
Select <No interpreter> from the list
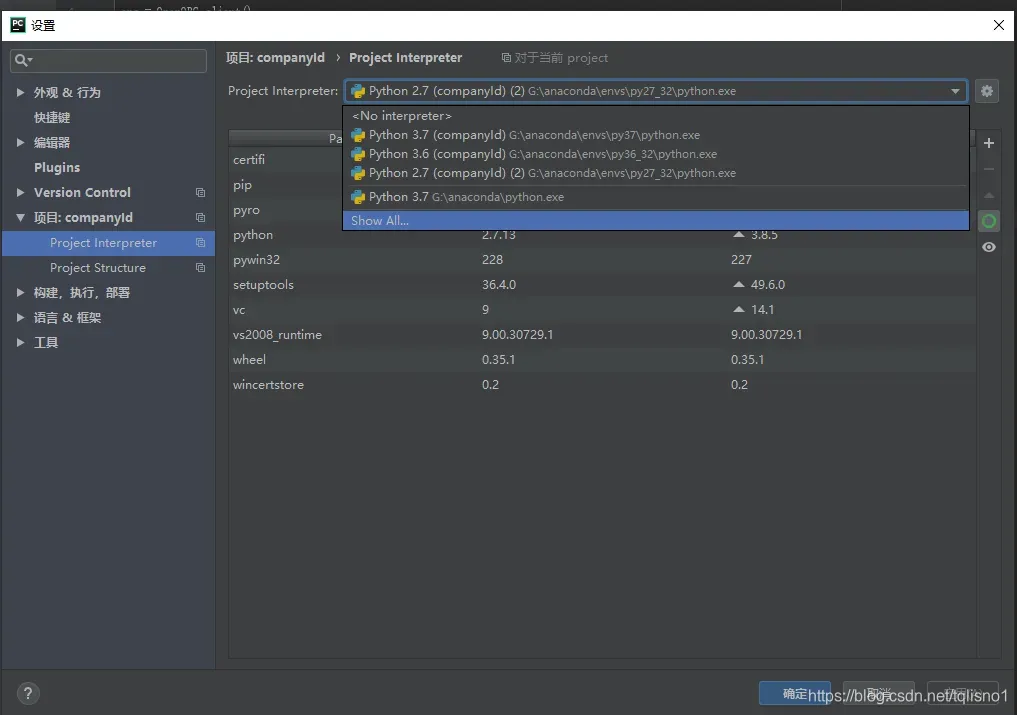(656, 116)
